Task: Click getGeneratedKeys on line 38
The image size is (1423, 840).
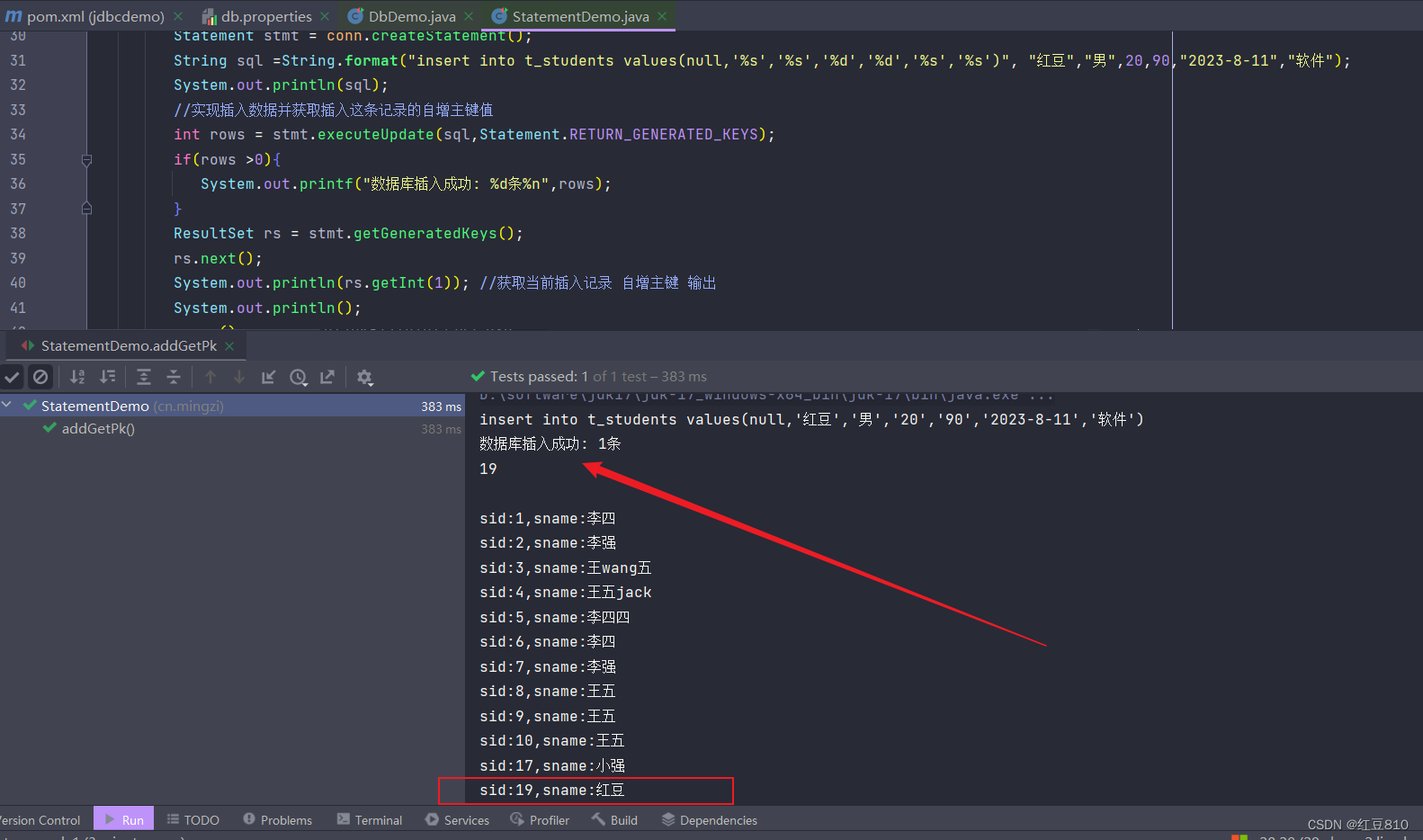Action: (425, 234)
